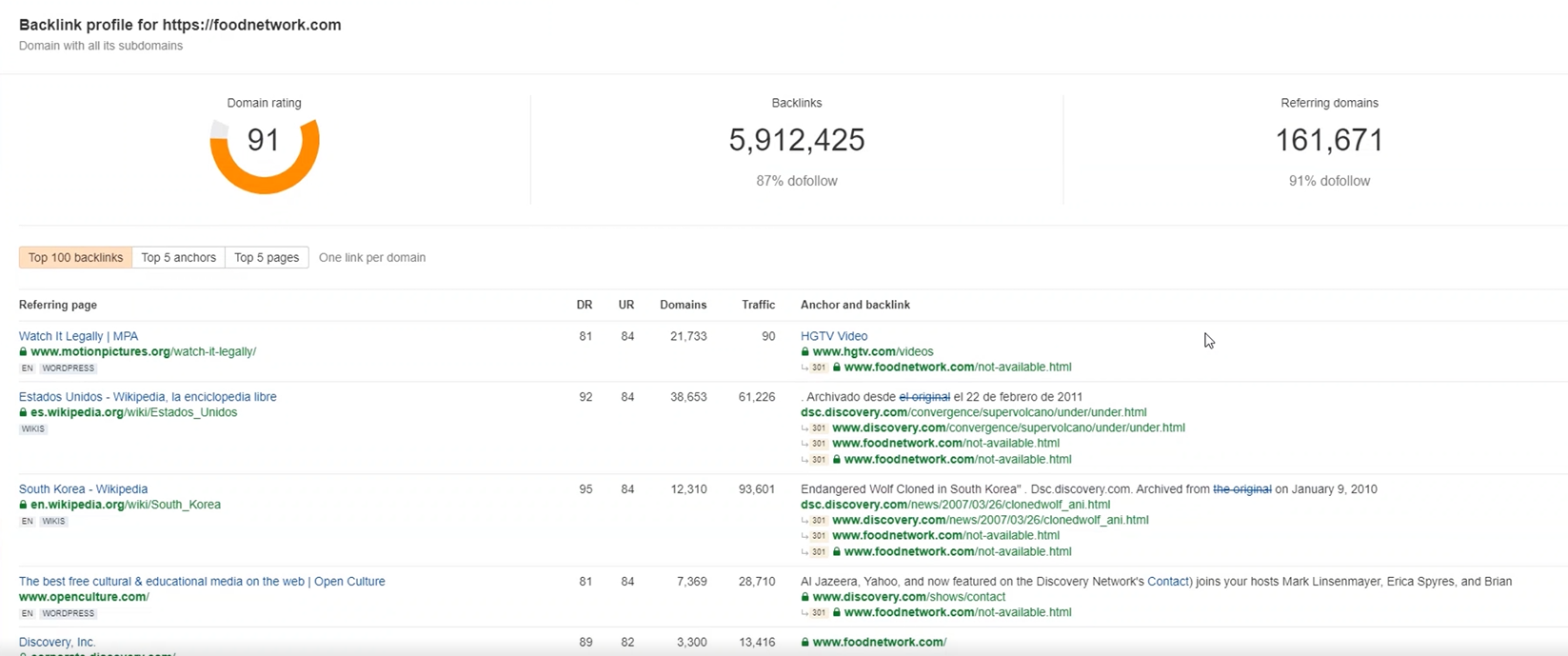Click the Referring page column header
The width and height of the screenshot is (1568, 656).
[58, 305]
